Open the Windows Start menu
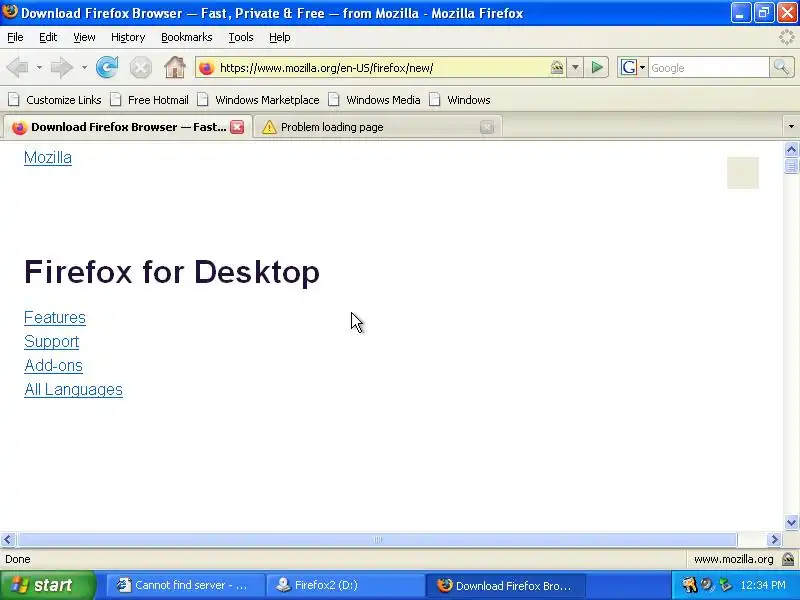The width and height of the screenshot is (800, 600). coord(47,585)
